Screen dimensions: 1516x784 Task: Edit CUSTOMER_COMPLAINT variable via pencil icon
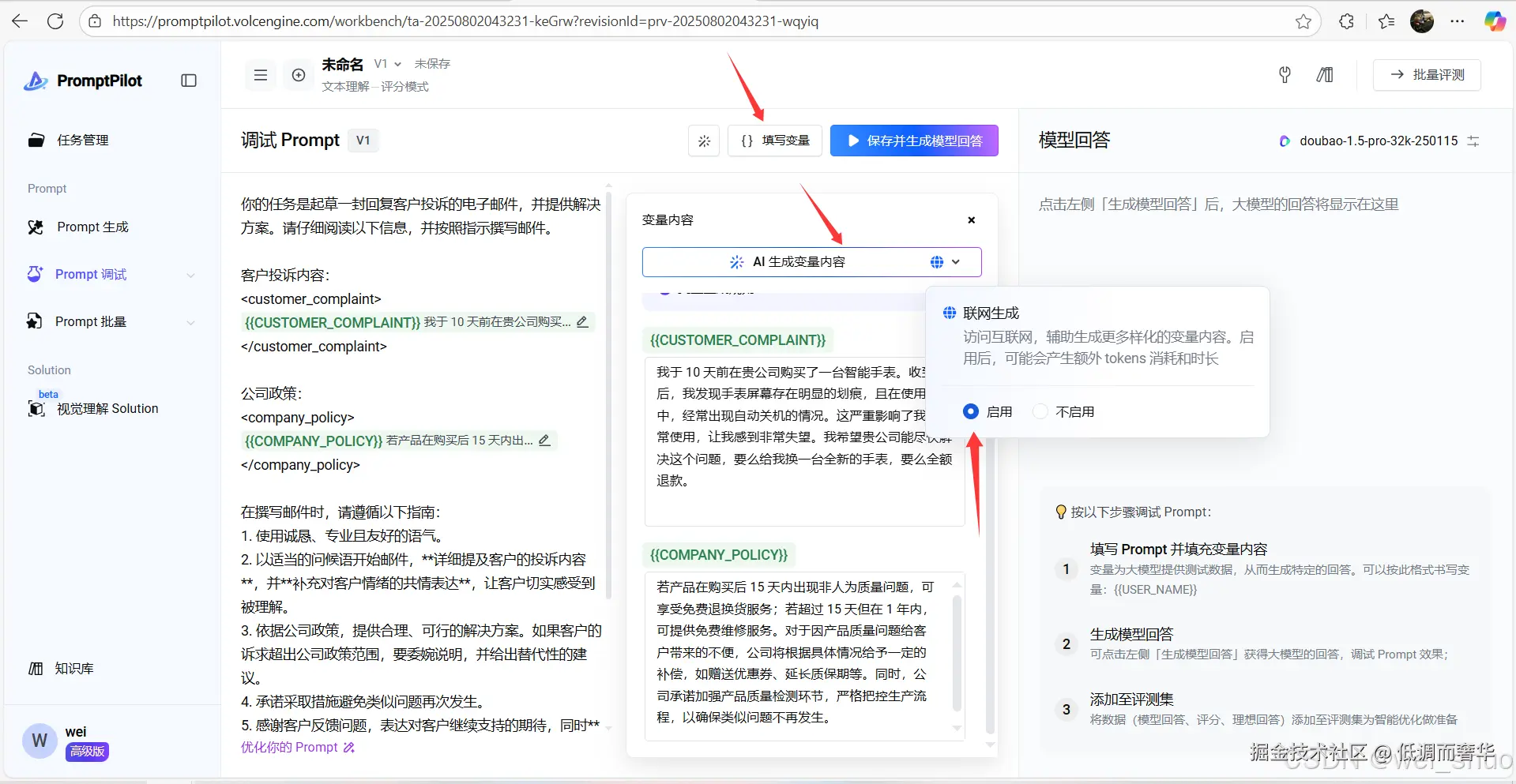[x=582, y=321]
